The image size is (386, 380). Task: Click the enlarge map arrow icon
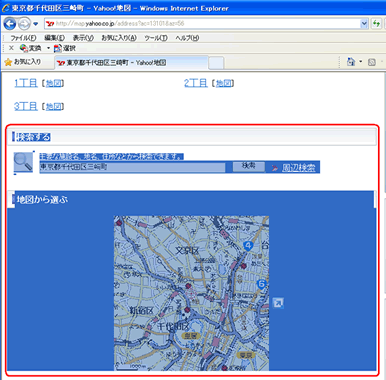pyautogui.click(x=278, y=303)
